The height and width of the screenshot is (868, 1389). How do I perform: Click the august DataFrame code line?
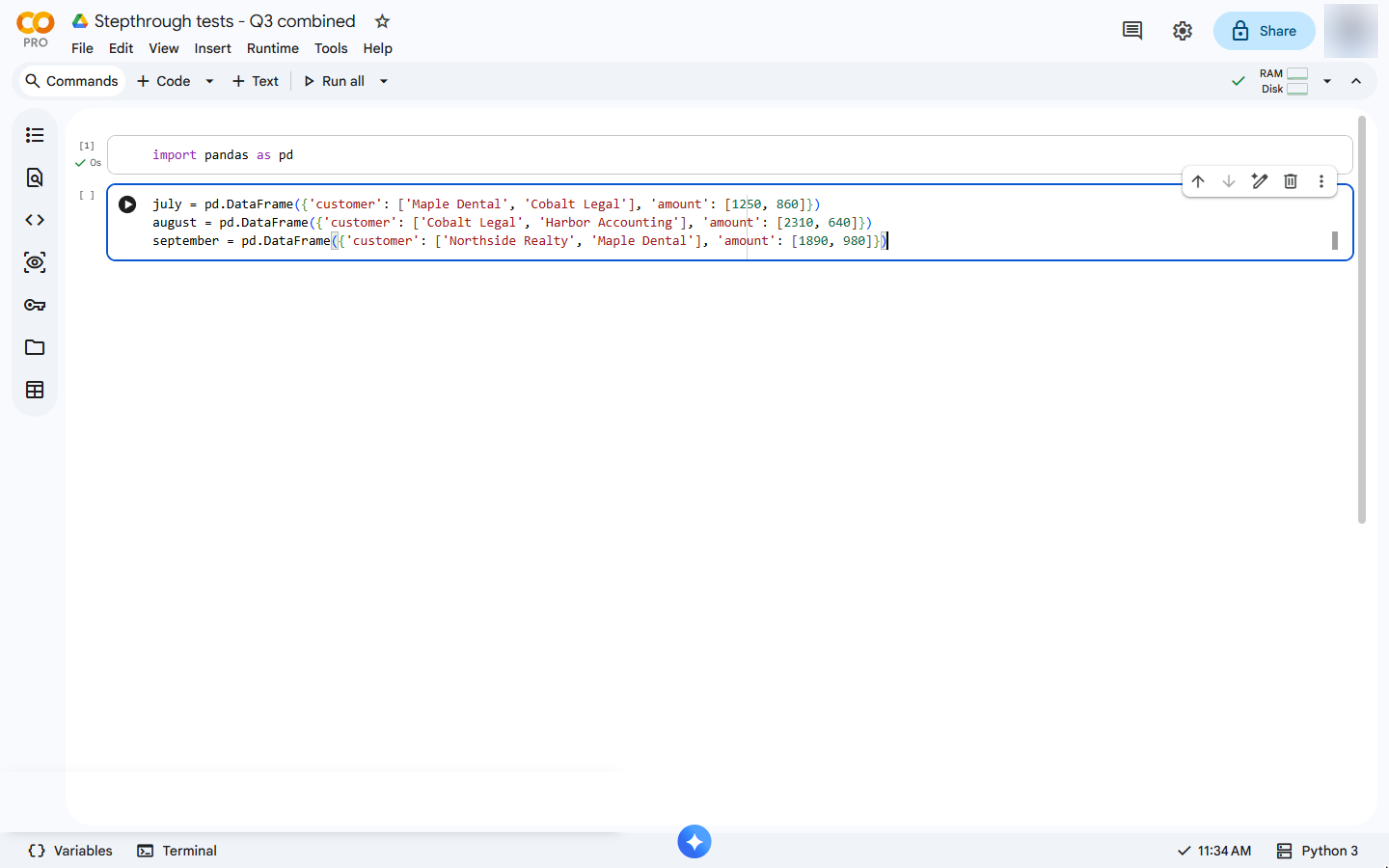(512, 222)
